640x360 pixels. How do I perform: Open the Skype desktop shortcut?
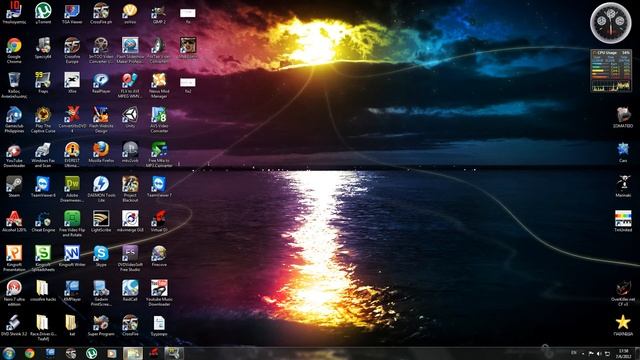101,256
